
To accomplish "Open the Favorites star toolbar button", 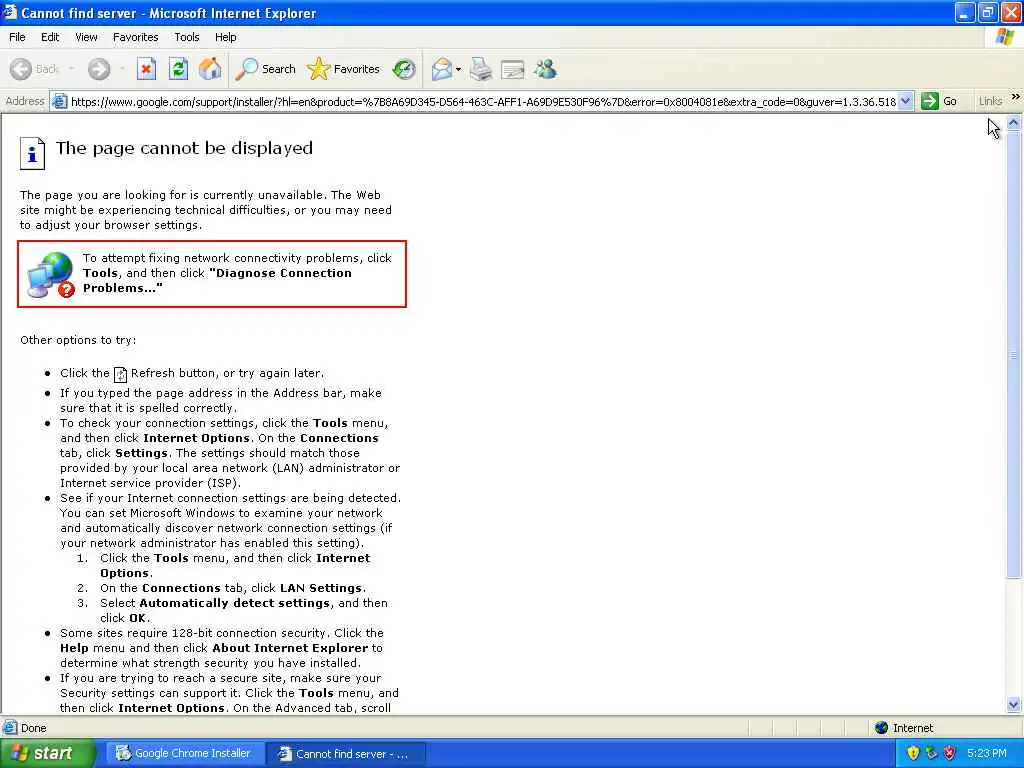I will (344, 69).
